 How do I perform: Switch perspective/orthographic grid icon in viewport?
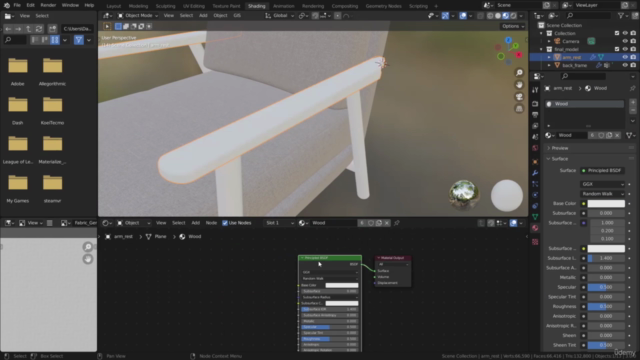coord(519,109)
